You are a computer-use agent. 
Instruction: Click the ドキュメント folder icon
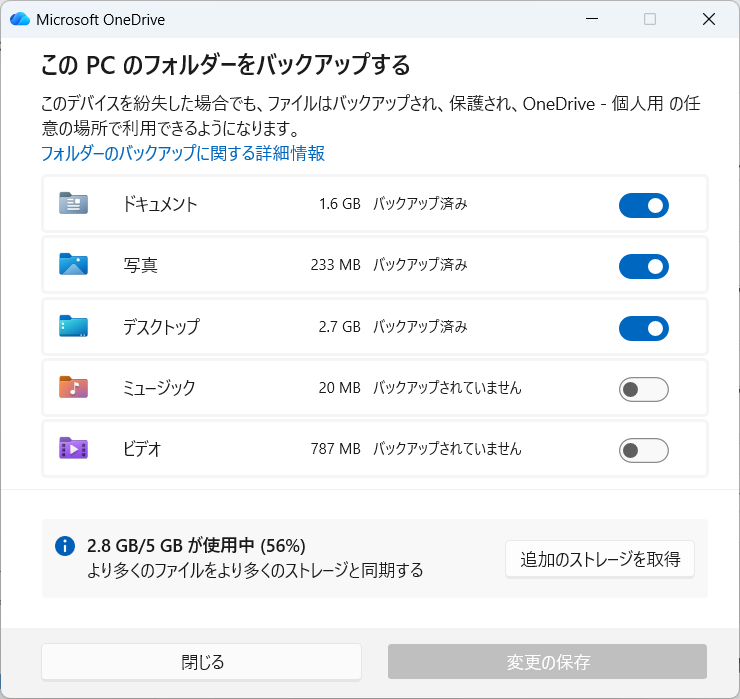point(73,203)
